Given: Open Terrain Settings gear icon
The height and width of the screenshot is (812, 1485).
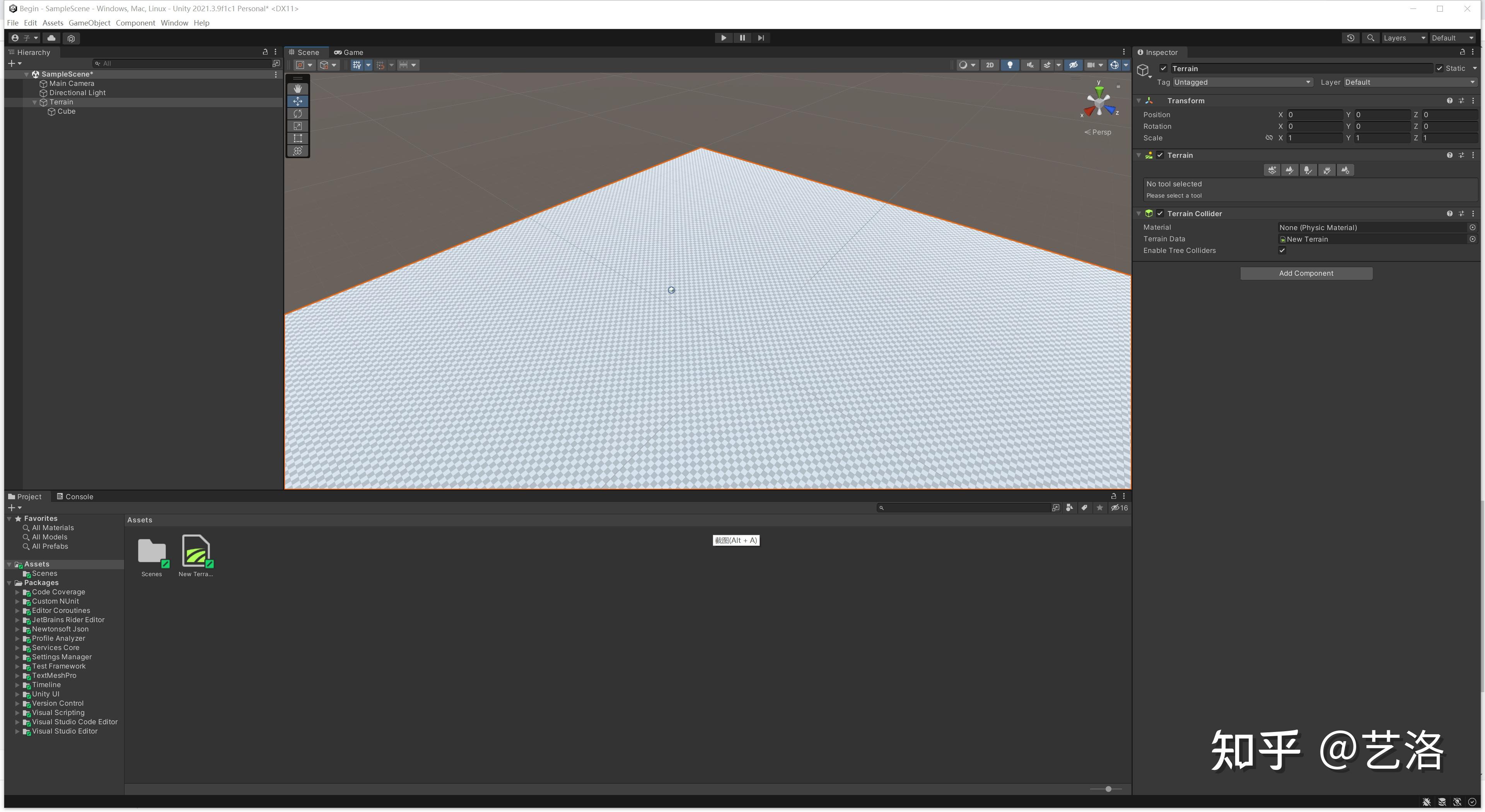Looking at the screenshot, I should tap(1345, 170).
